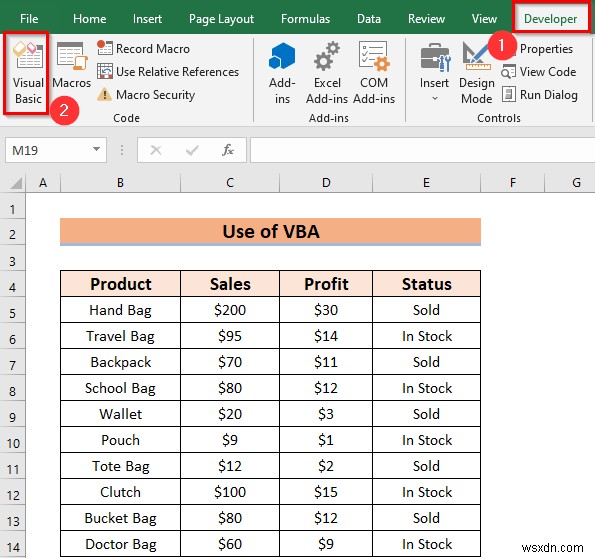Open the Visual Basic editor

[27, 73]
